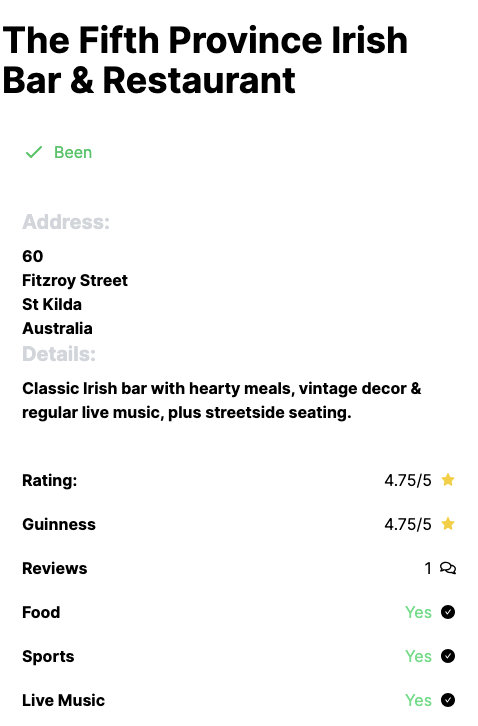The width and height of the screenshot is (478, 726).
Task: Click the St Kilda address line
Action: 52,304
